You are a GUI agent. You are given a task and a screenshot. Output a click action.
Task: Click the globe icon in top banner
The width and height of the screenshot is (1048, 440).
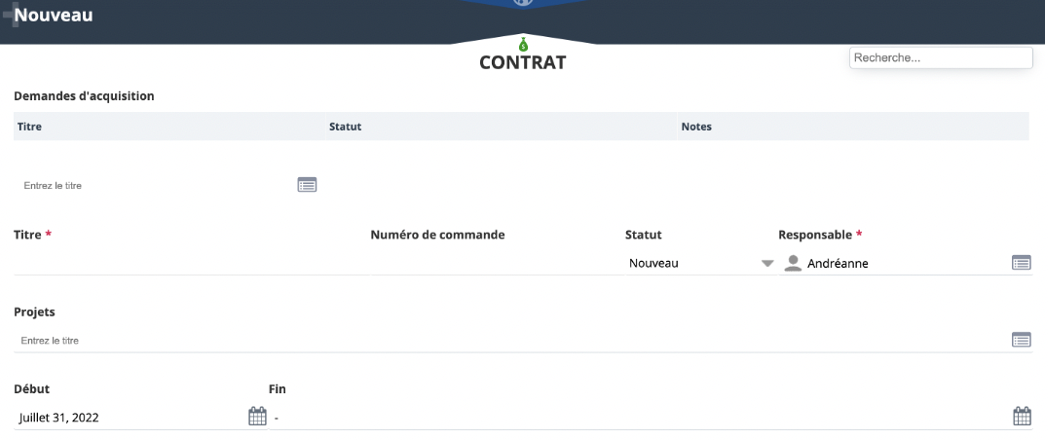pos(523,3)
